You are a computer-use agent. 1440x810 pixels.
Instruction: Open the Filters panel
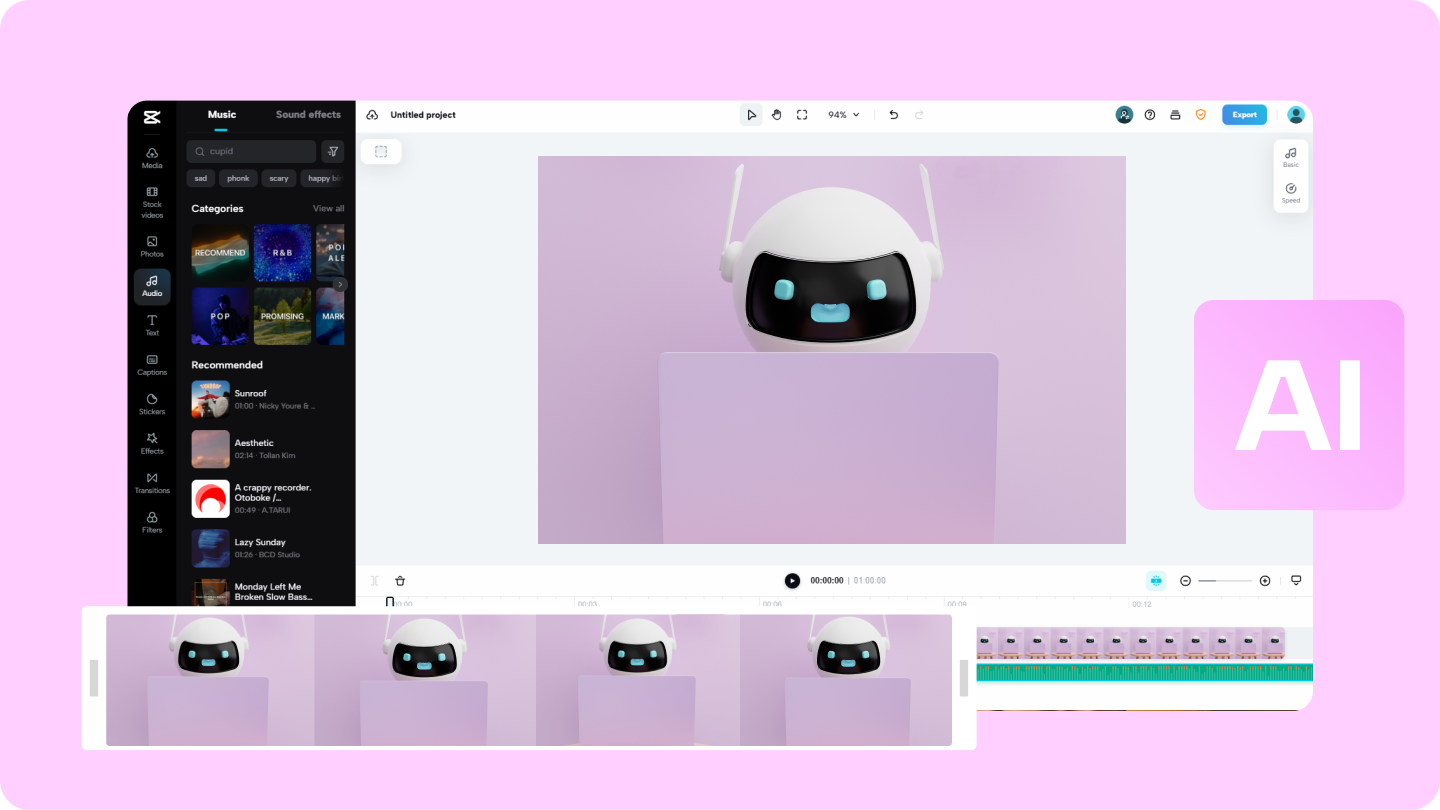coord(152,522)
